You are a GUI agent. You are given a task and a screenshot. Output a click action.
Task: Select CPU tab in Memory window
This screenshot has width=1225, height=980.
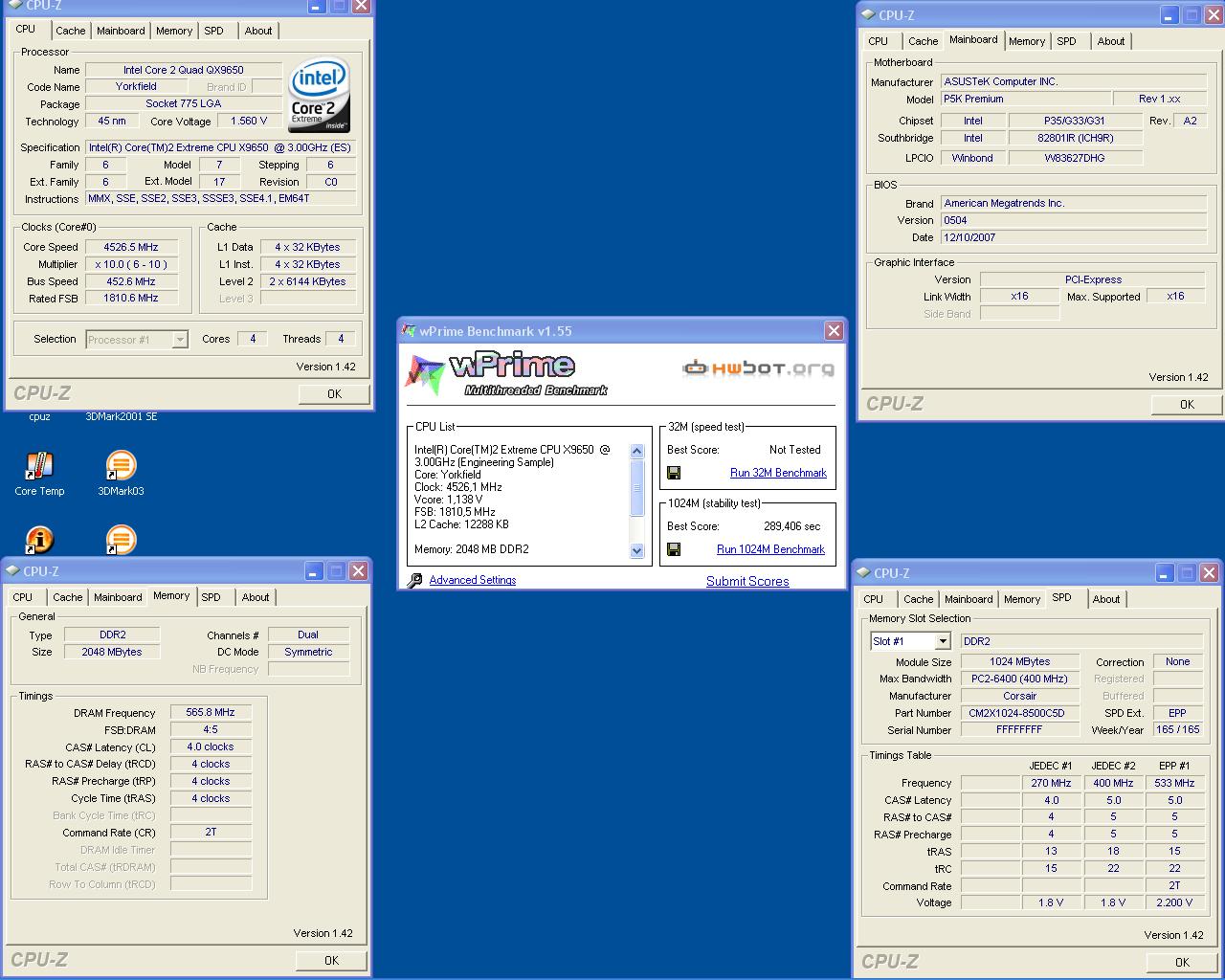pos(22,597)
